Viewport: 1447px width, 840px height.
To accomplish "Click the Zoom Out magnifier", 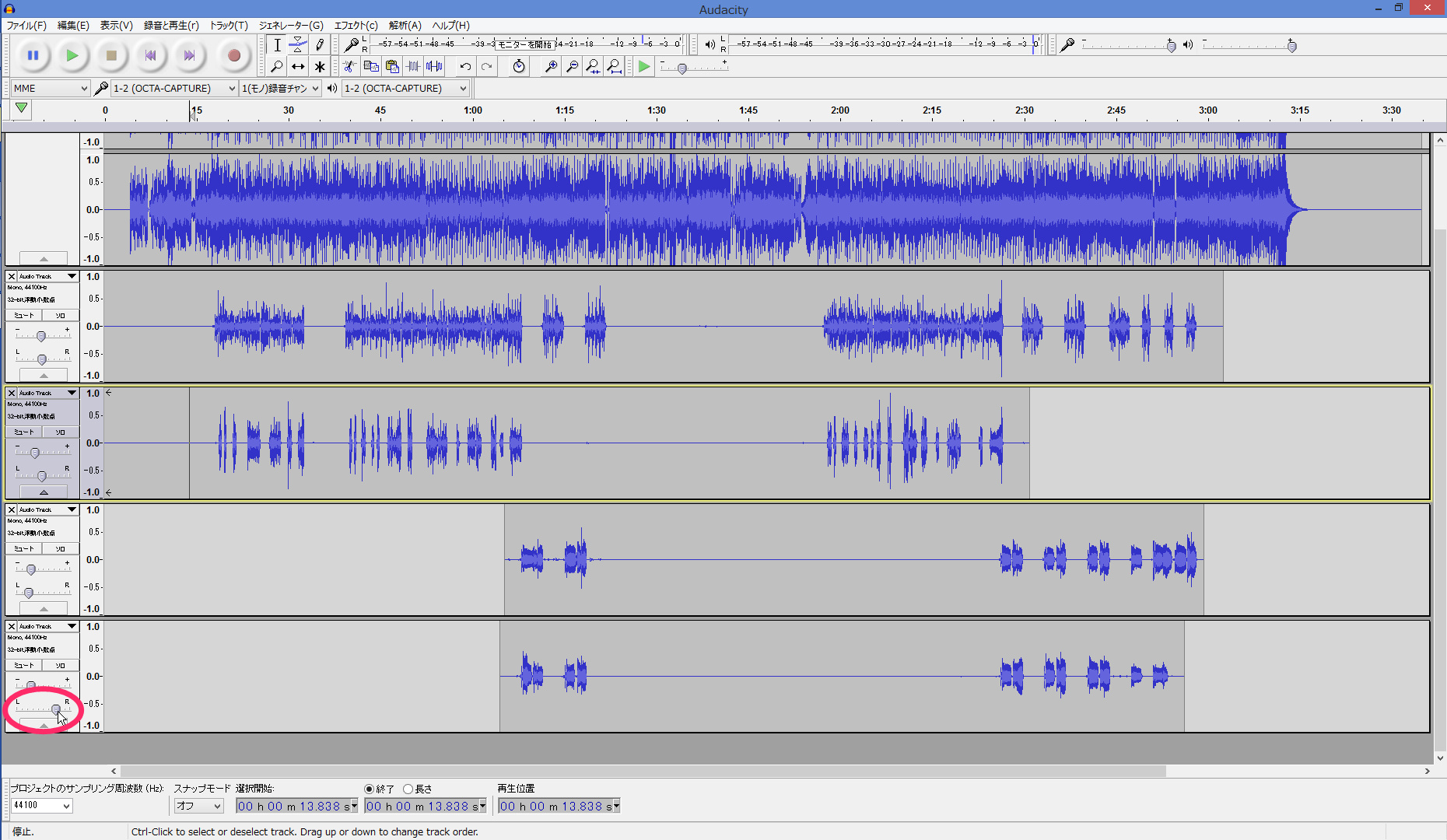I will pyautogui.click(x=572, y=67).
